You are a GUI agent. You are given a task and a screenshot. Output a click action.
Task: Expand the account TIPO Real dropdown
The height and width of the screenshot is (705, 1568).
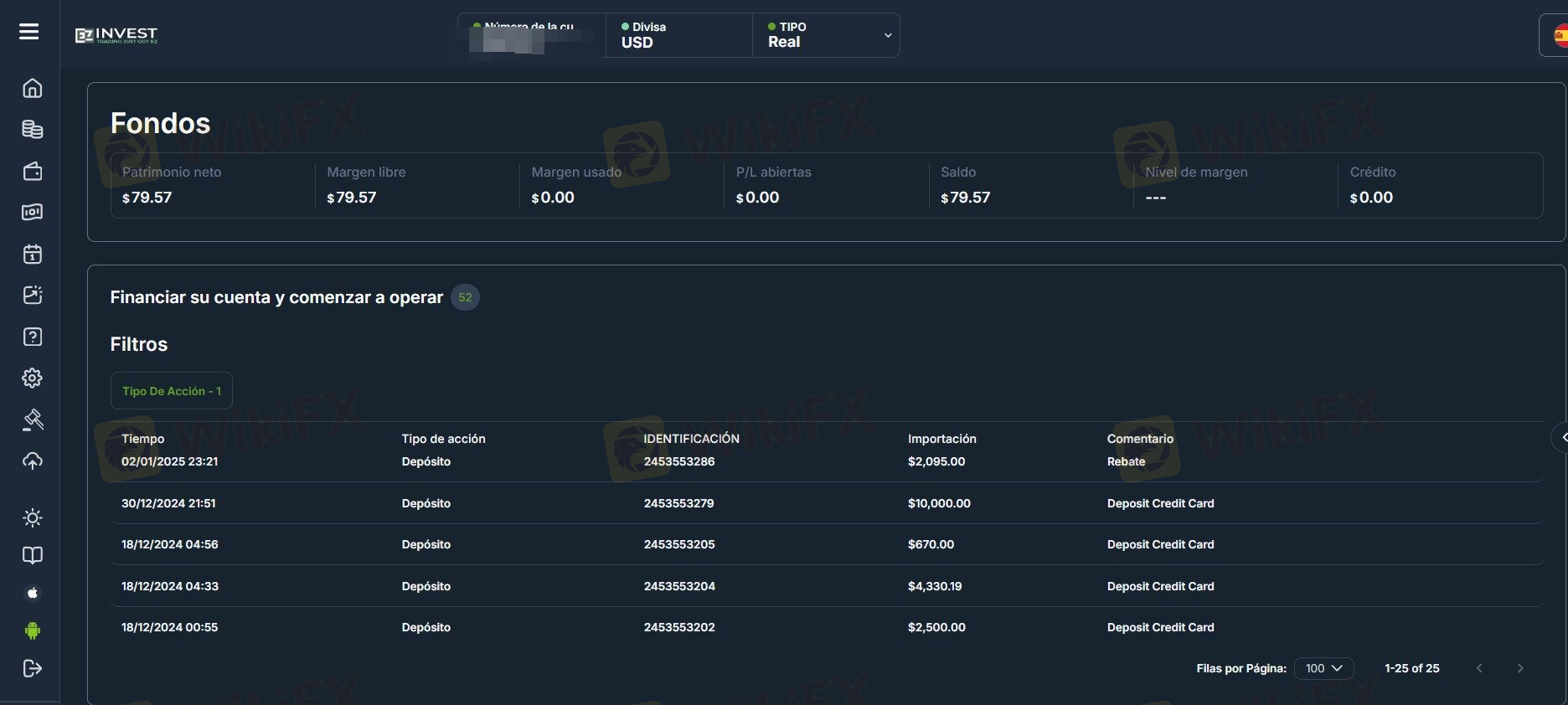click(887, 35)
